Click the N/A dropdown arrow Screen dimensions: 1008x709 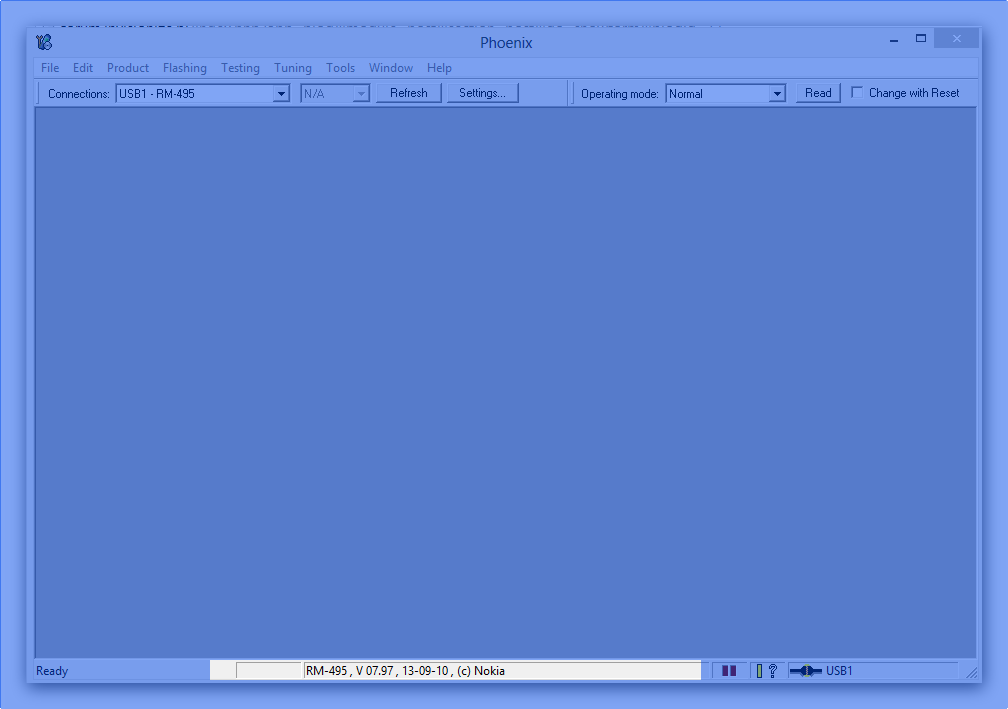[x=361, y=94]
